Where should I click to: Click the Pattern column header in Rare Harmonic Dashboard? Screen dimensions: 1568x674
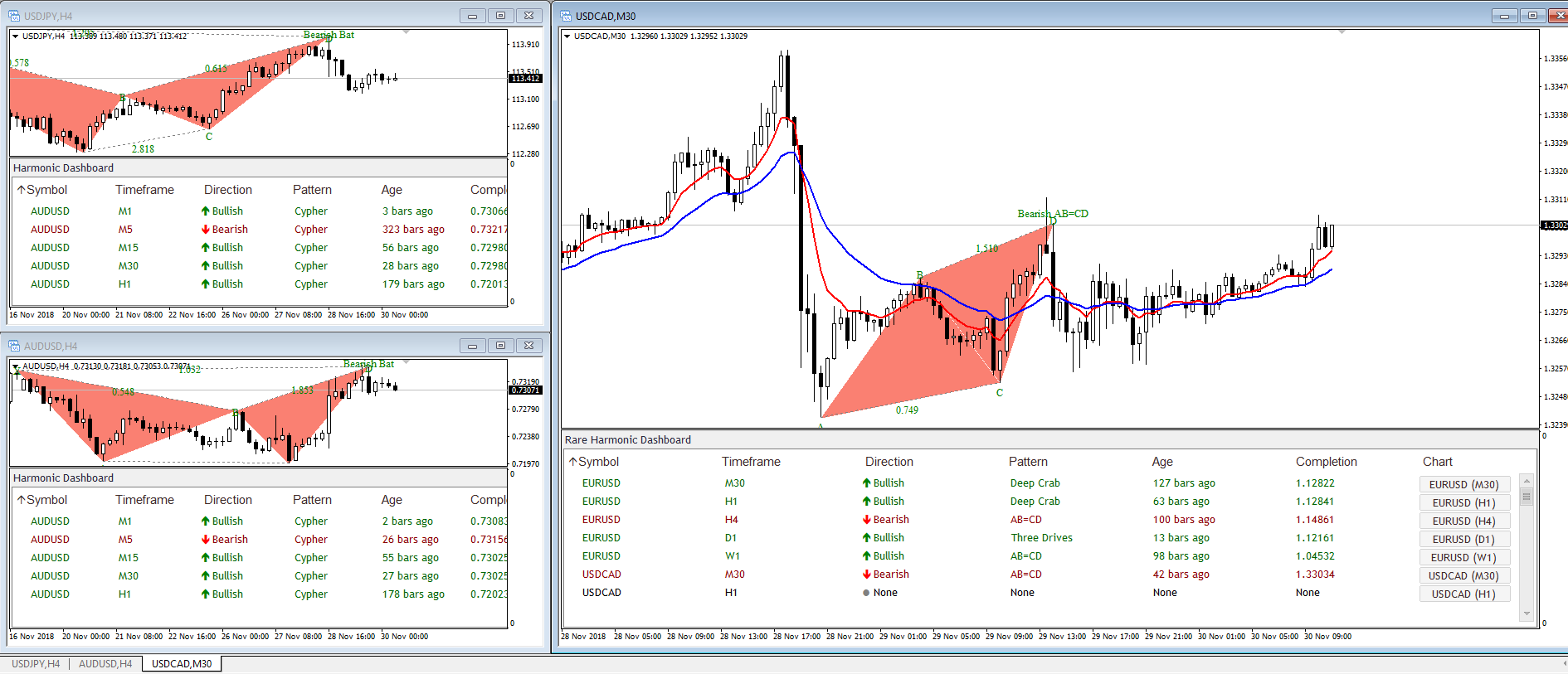[1028, 462]
